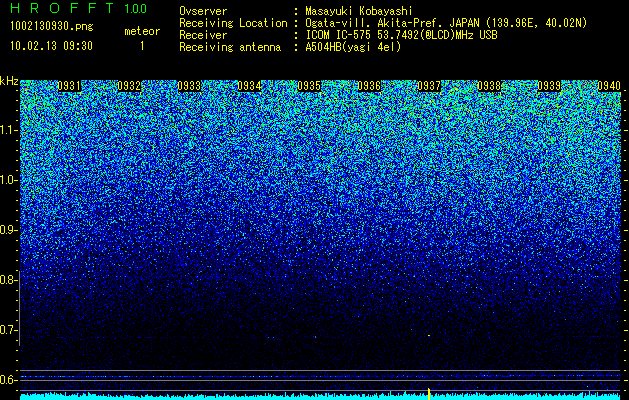Click the 0.8 kHz axis label

8,280
